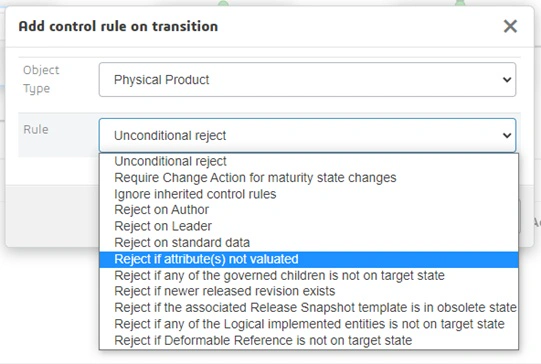Select Unconditional reject from the list
Image resolution: width=541 pixels, height=364 pixels.
[x=308, y=161]
